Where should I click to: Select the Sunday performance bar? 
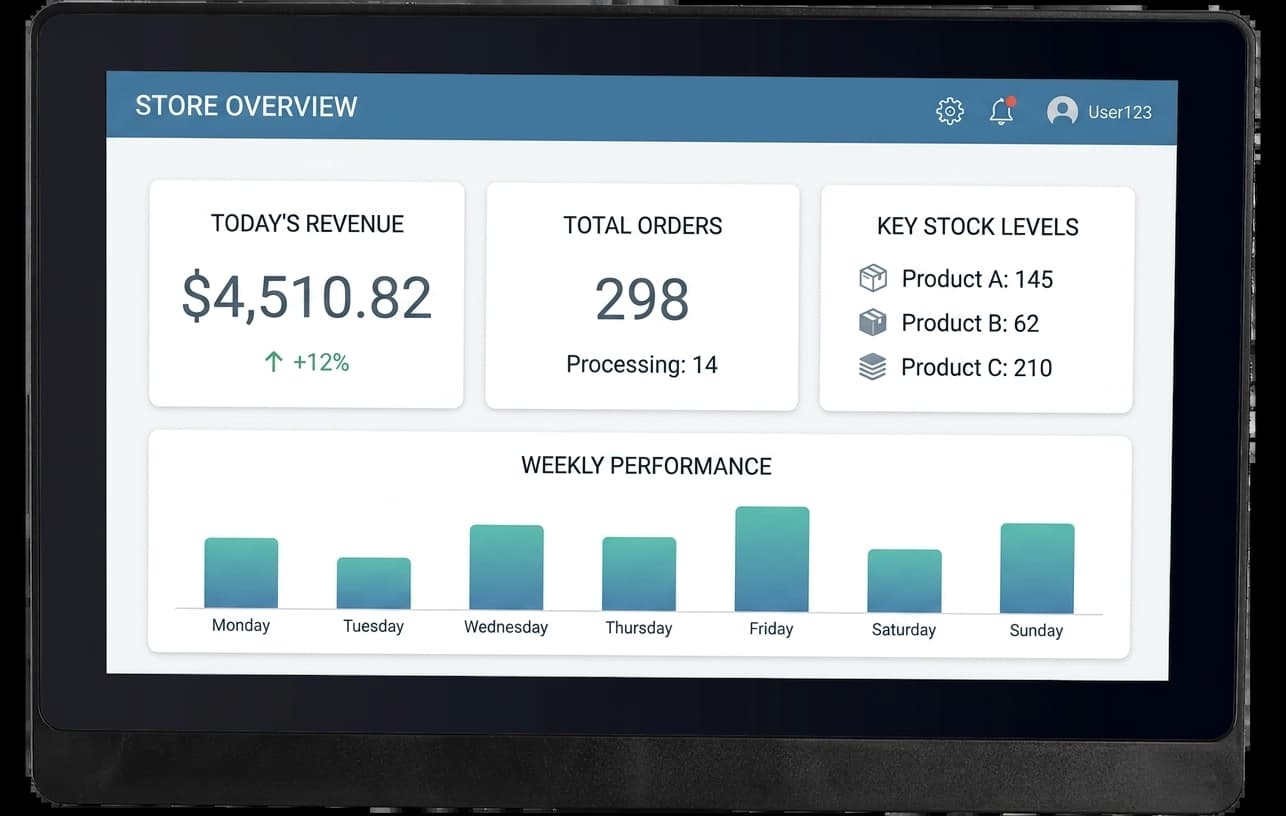[1037, 568]
